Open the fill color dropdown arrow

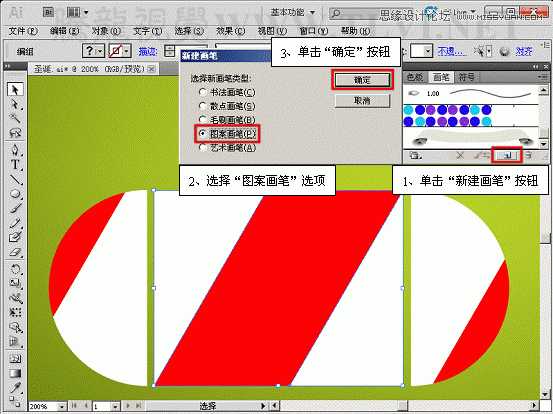point(100,51)
